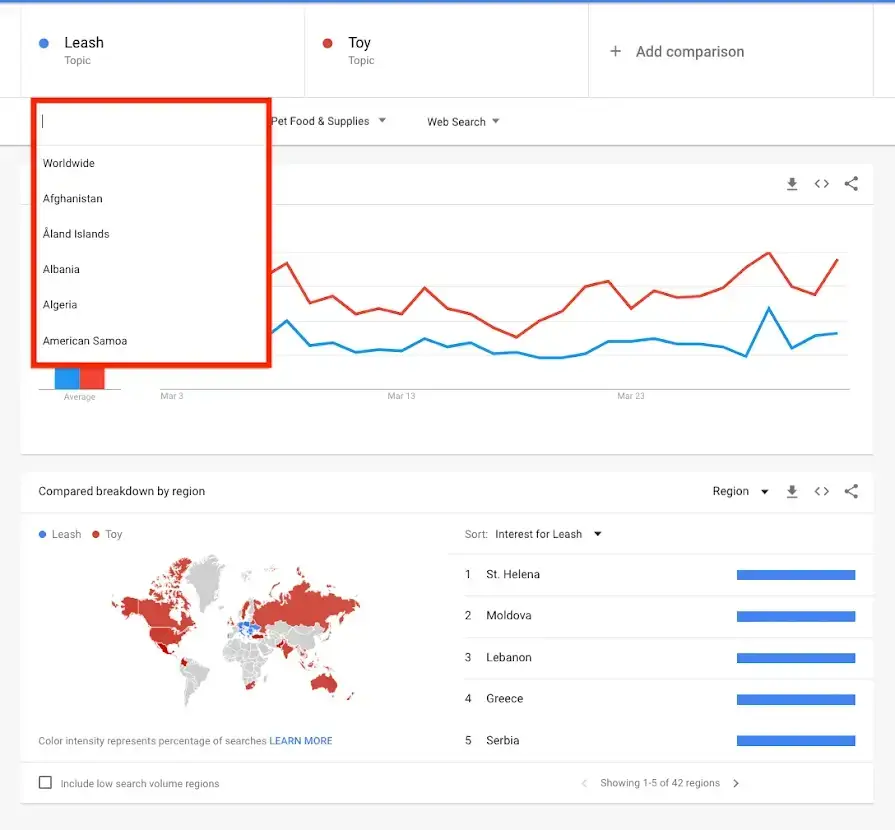
Task: Click the location search input field
Action: click(148, 120)
